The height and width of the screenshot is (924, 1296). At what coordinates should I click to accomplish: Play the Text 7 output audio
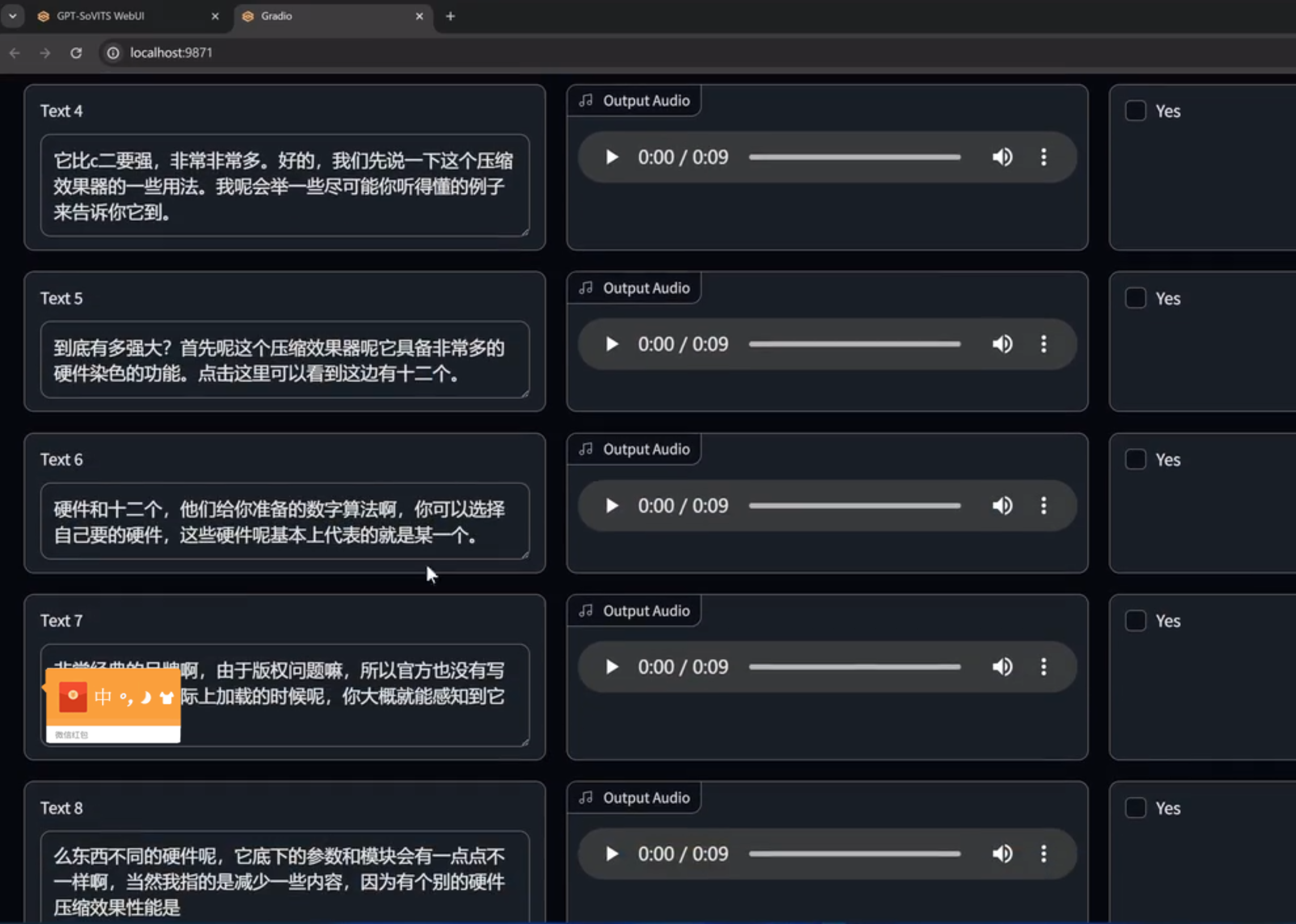click(612, 667)
